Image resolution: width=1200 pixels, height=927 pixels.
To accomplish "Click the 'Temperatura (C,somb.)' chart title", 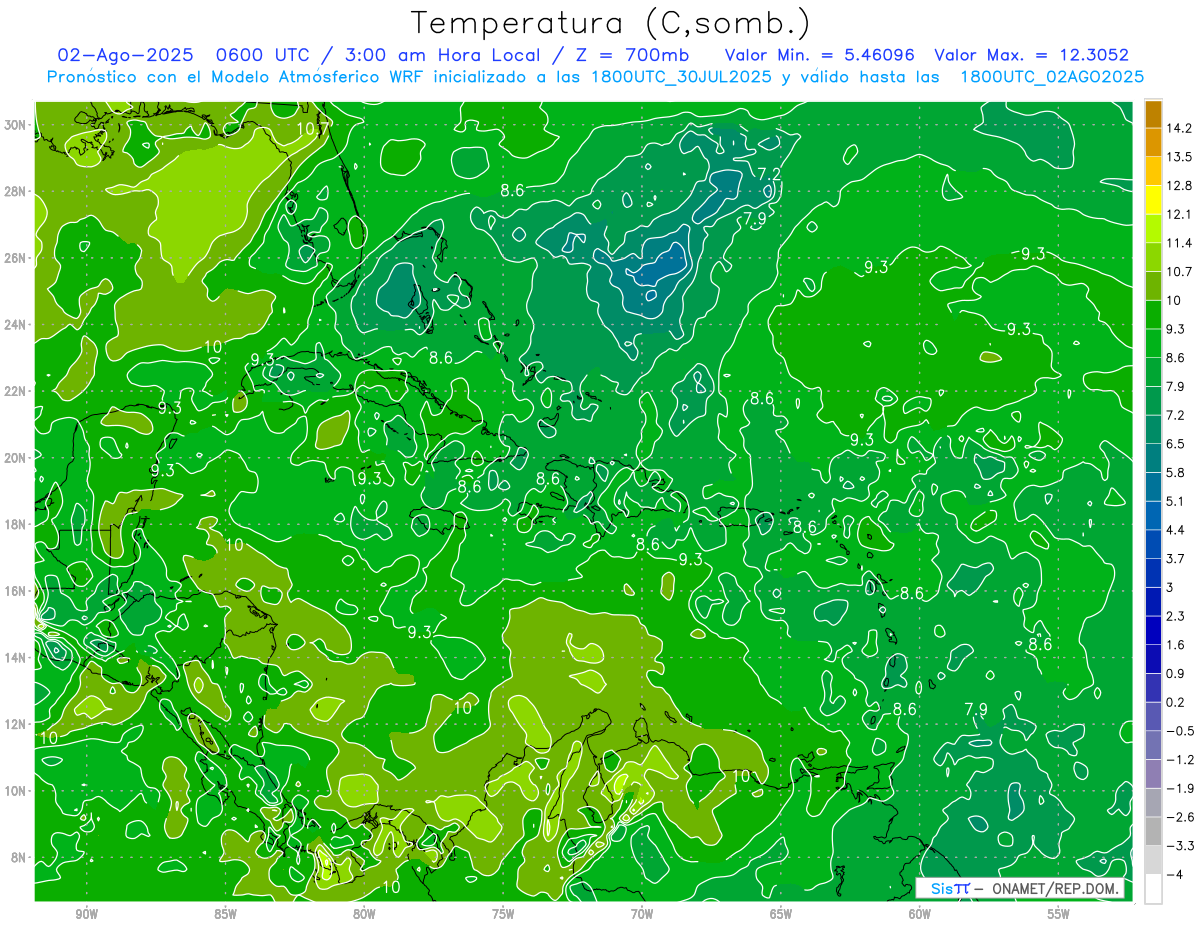I will click(x=611, y=23).
